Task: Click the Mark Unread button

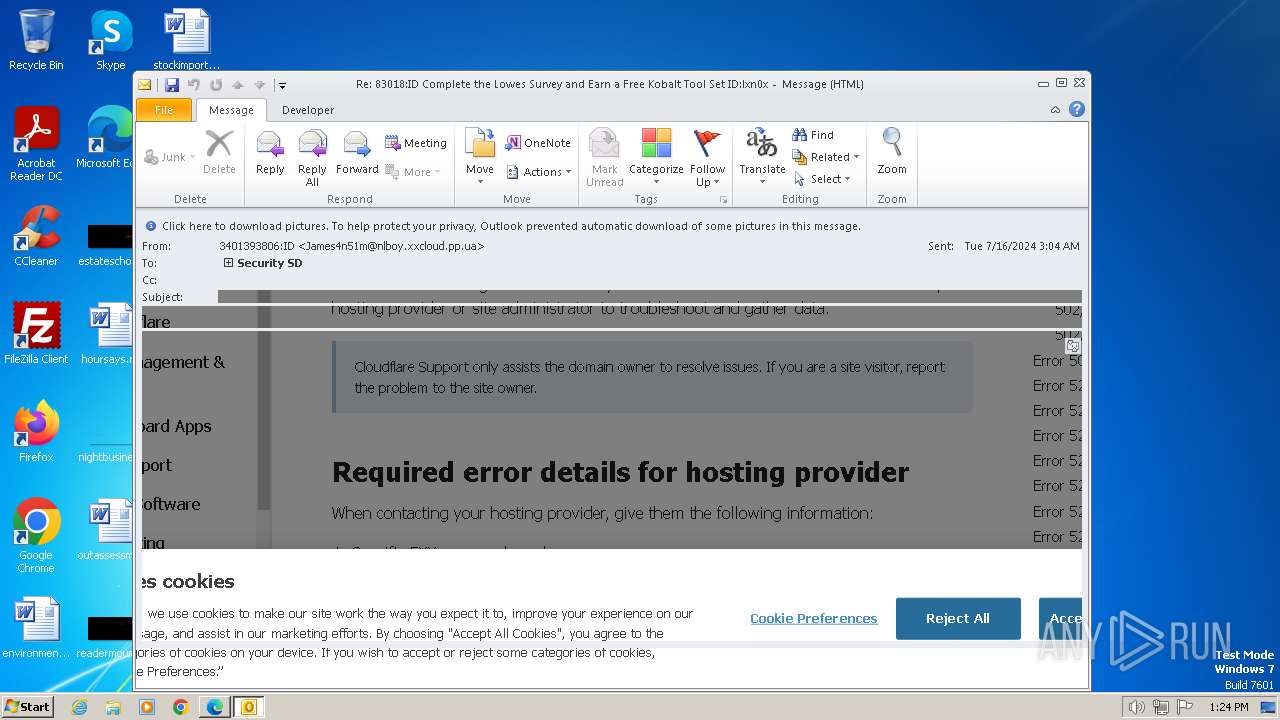Action: 604,157
